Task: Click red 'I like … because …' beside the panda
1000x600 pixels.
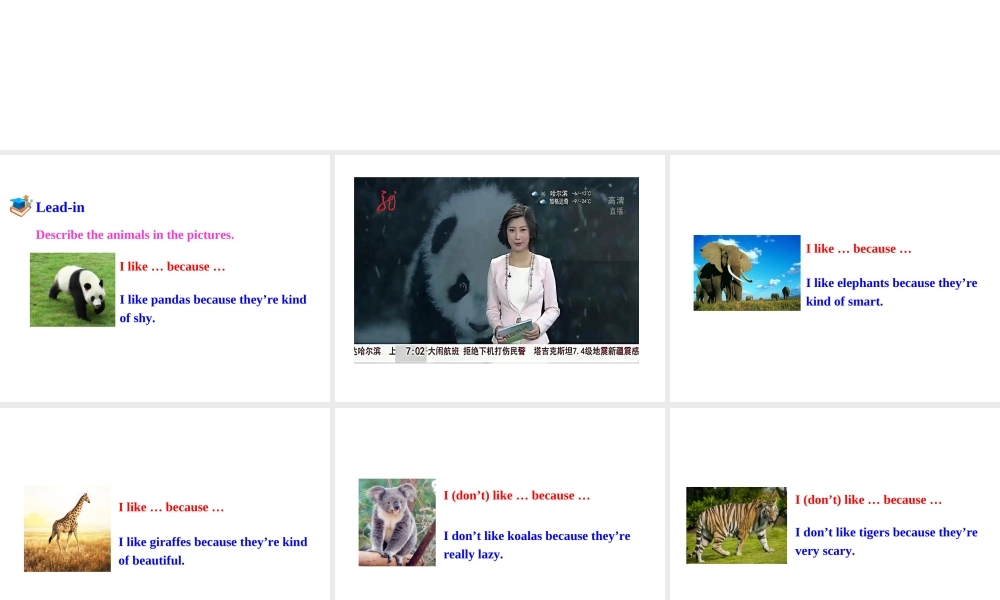Action: 172,267
